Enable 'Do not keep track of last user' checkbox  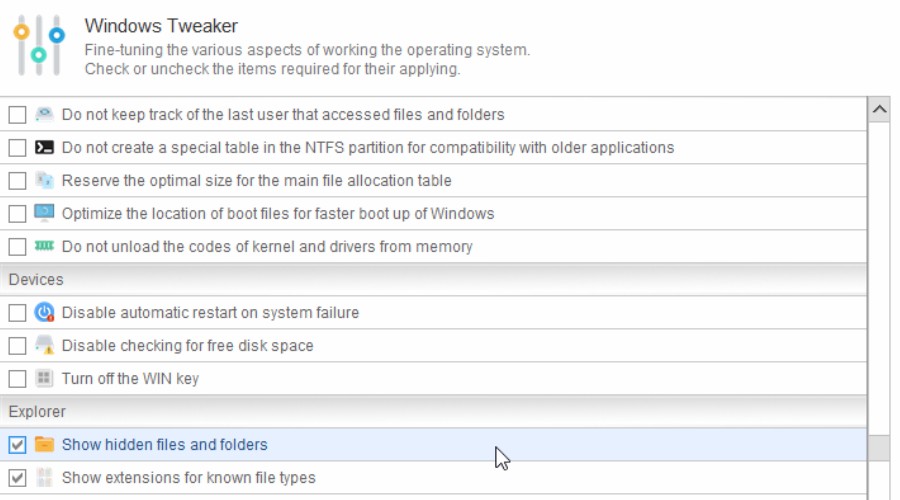pos(17,115)
